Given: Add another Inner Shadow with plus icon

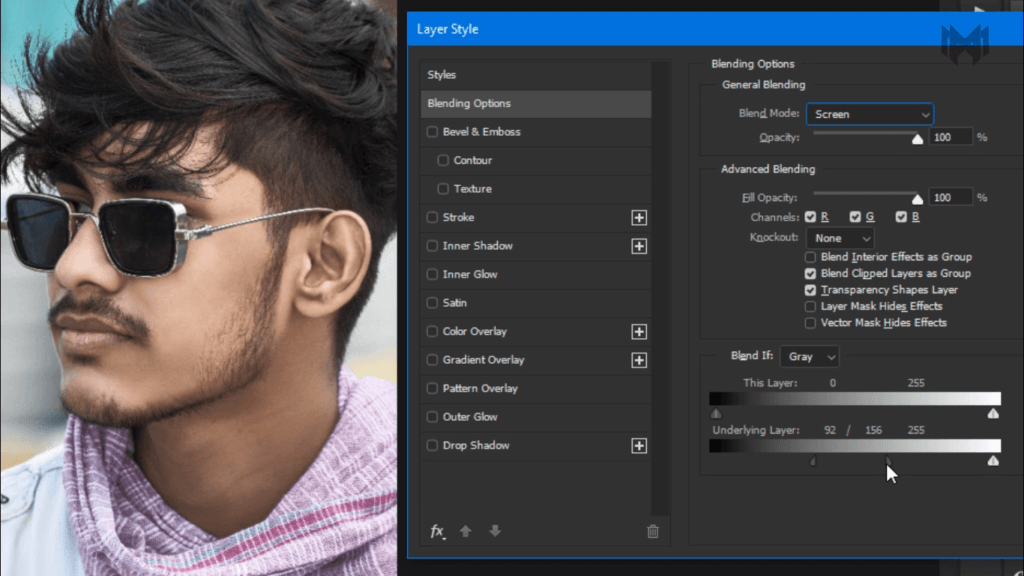Looking at the screenshot, I should [x=639, y=246].
